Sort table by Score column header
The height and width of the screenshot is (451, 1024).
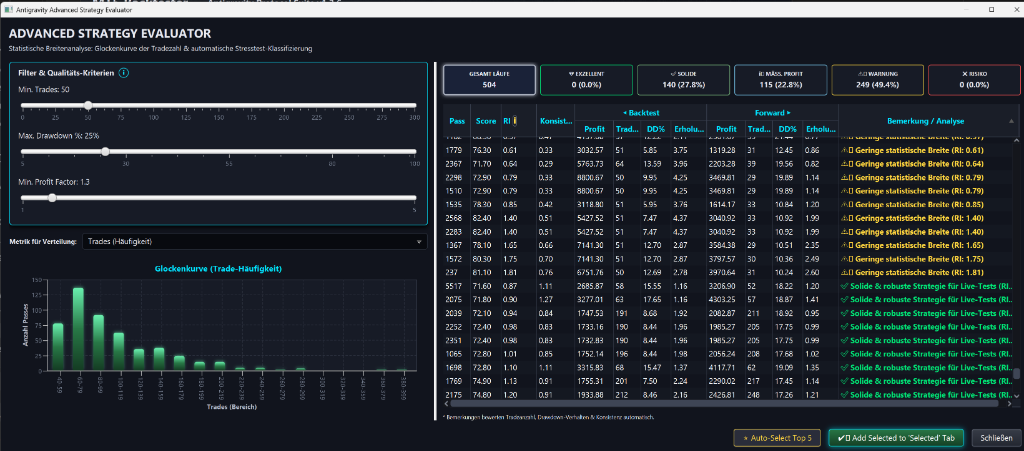coord(485,121)
